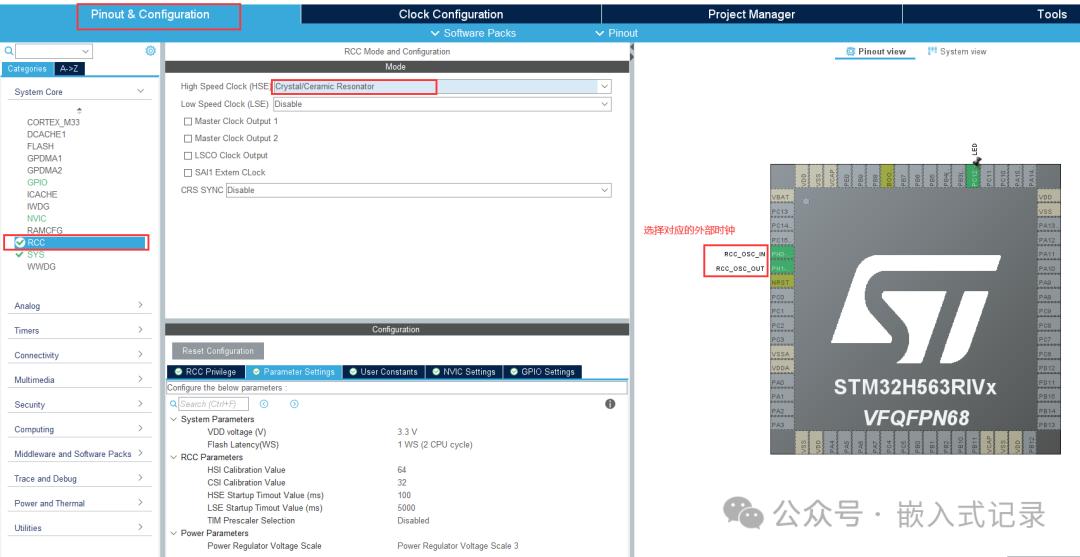Jump to next parameter search result
The height and width of the screenshot is (557, 1080).
(x=294, y=404)
